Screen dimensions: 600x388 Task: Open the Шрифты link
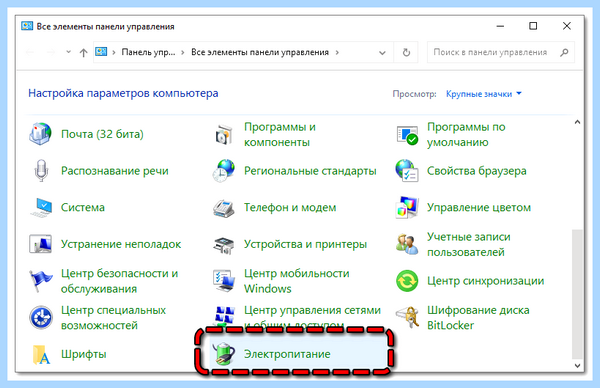(84, 354)
